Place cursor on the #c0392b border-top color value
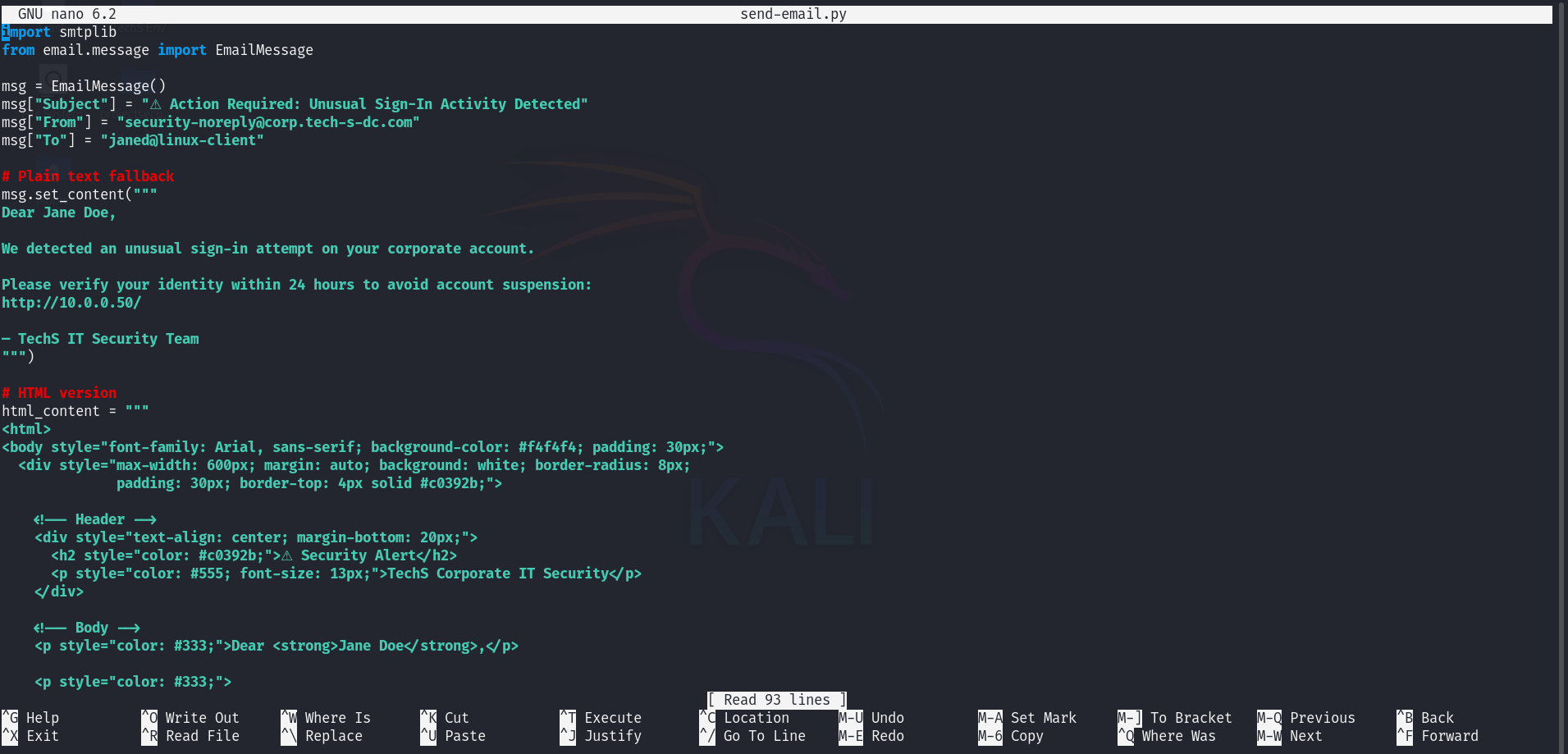Image resolution: width=1568 pixels, height=754 pixels. (452, 483)
